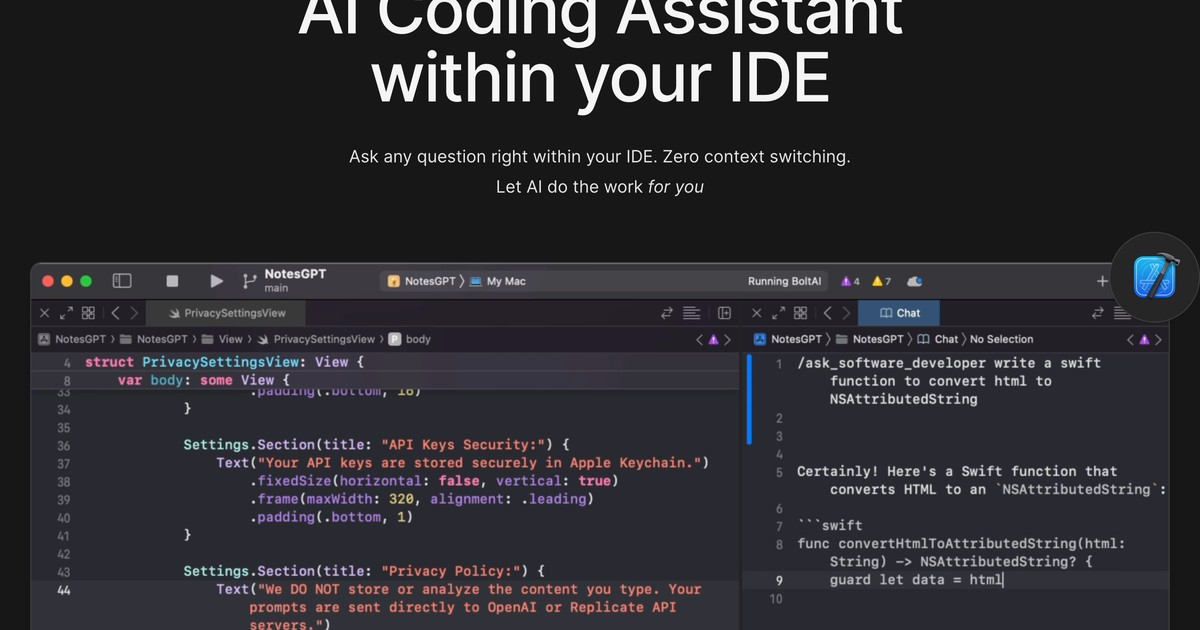Jump to next issue in left editor

pos(727,339)
